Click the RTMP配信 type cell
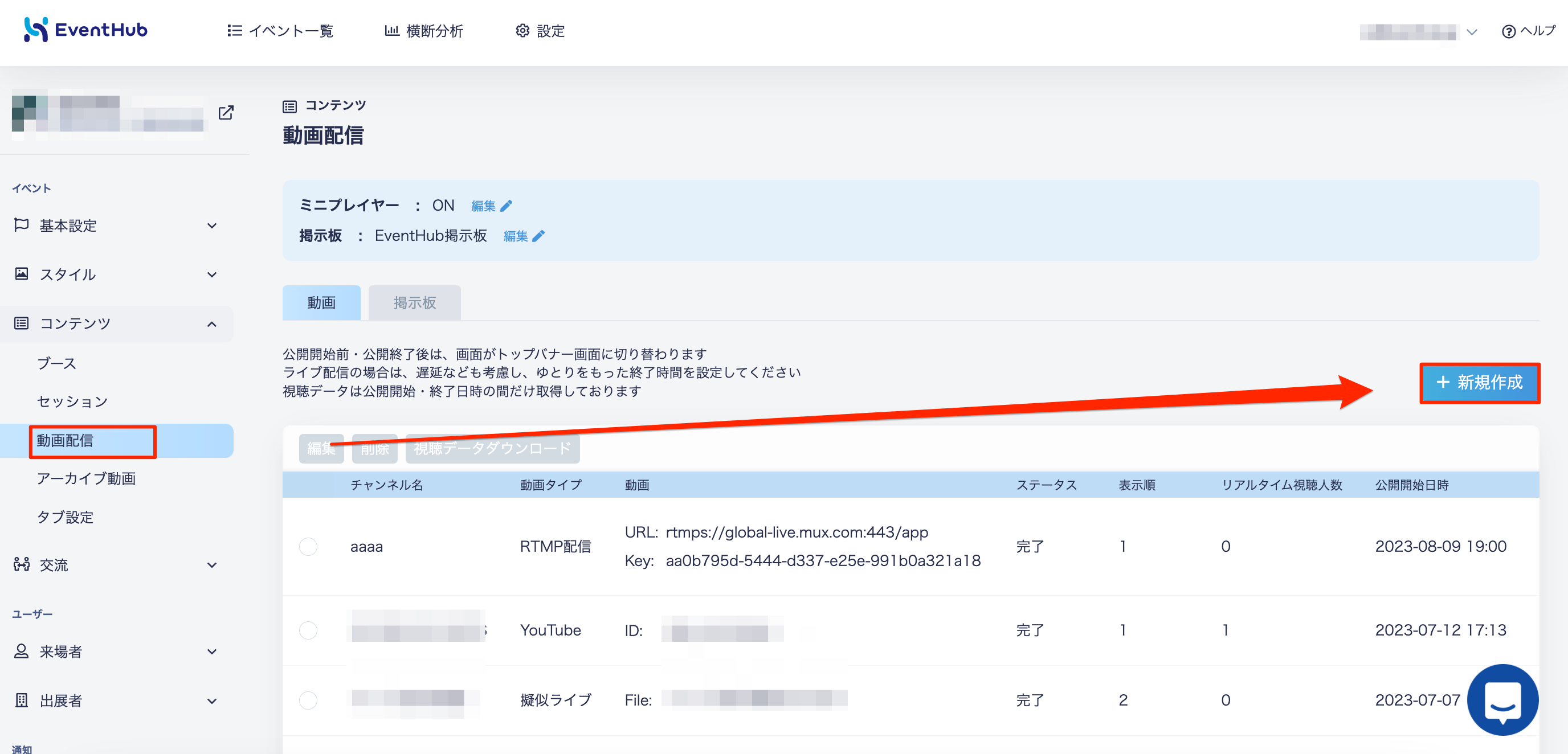Image resolution: width=1568 pixels, height=754 pixels. (555, 547)
